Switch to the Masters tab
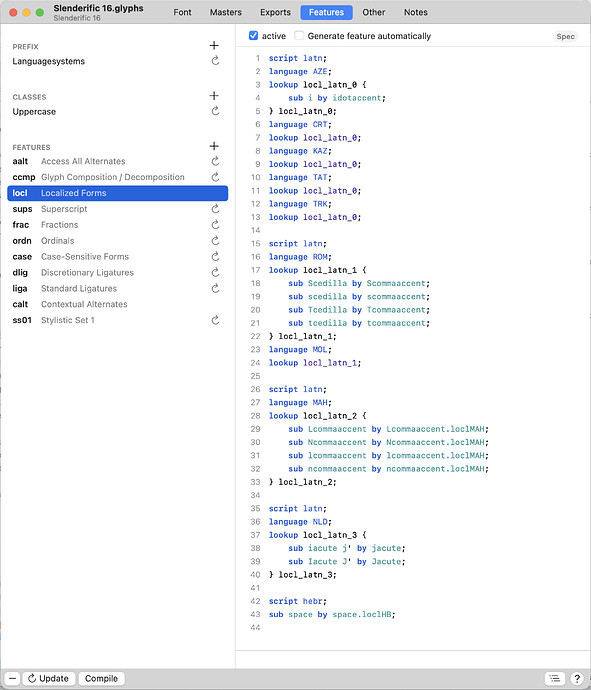The image size is (591, 690). coord(225,12)
